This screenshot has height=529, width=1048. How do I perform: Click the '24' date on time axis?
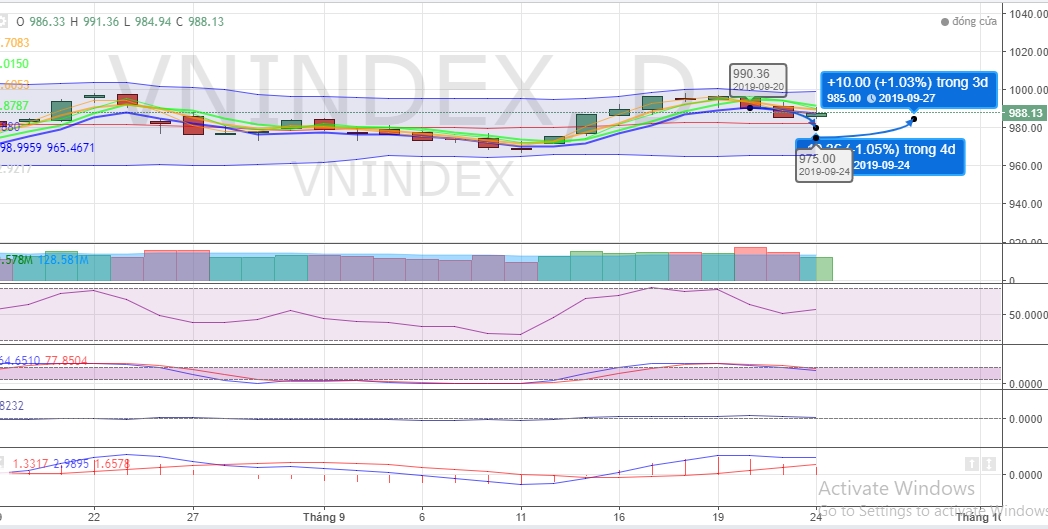click(817, 517)
